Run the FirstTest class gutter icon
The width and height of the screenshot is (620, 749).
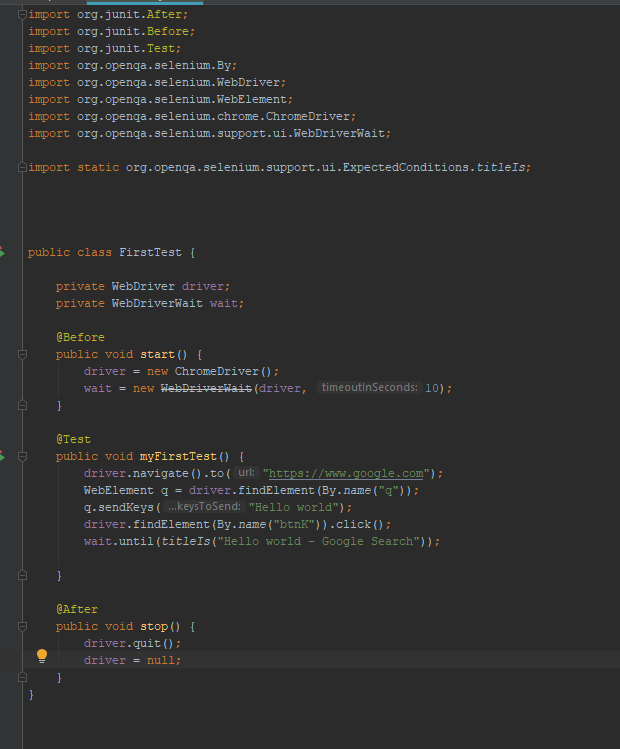[x=2, y=252]
